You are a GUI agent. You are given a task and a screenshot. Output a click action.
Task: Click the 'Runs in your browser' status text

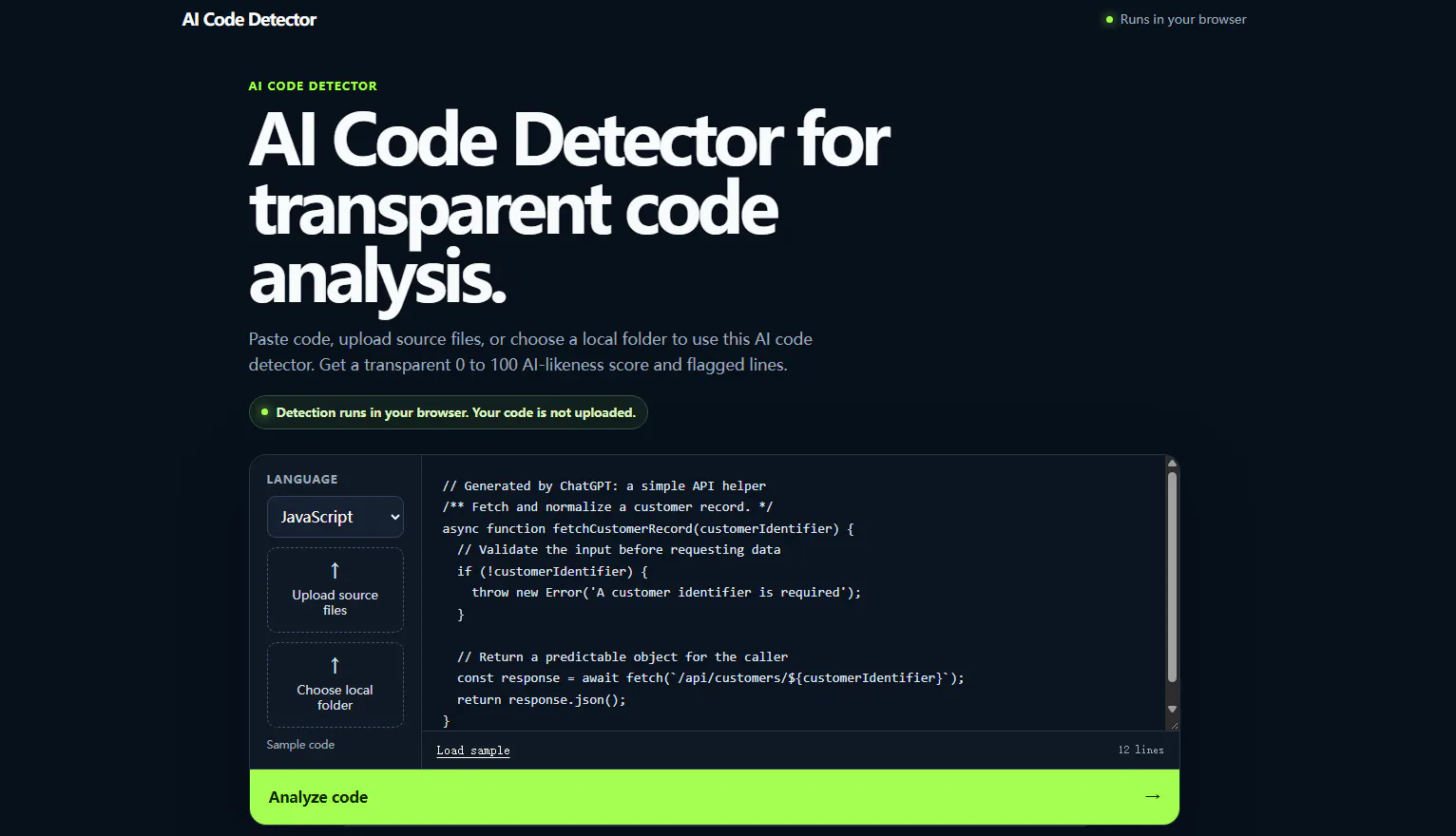point(1183,19)
